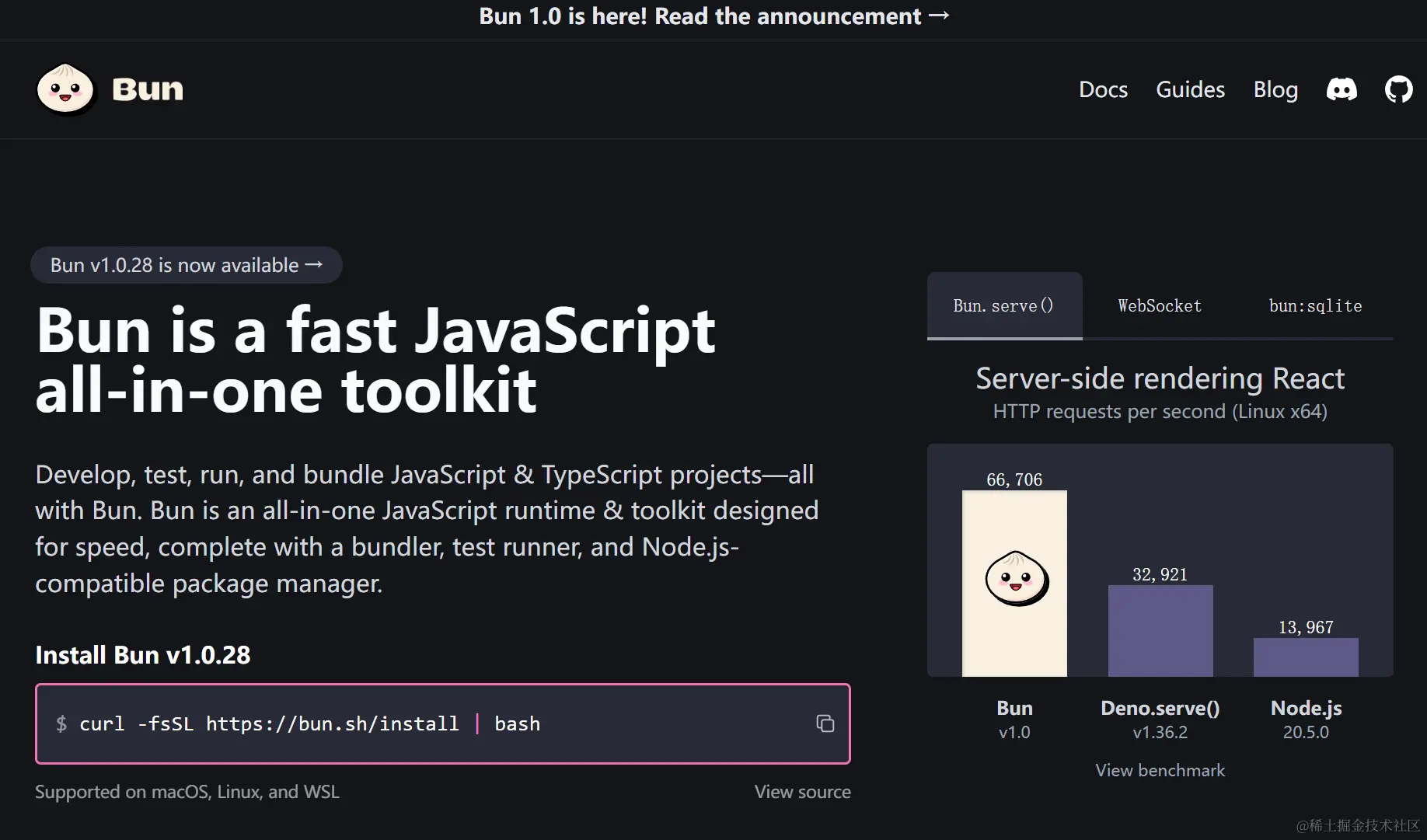Switch to the WebSocket benchmark tab

[x=1160, y=305]
